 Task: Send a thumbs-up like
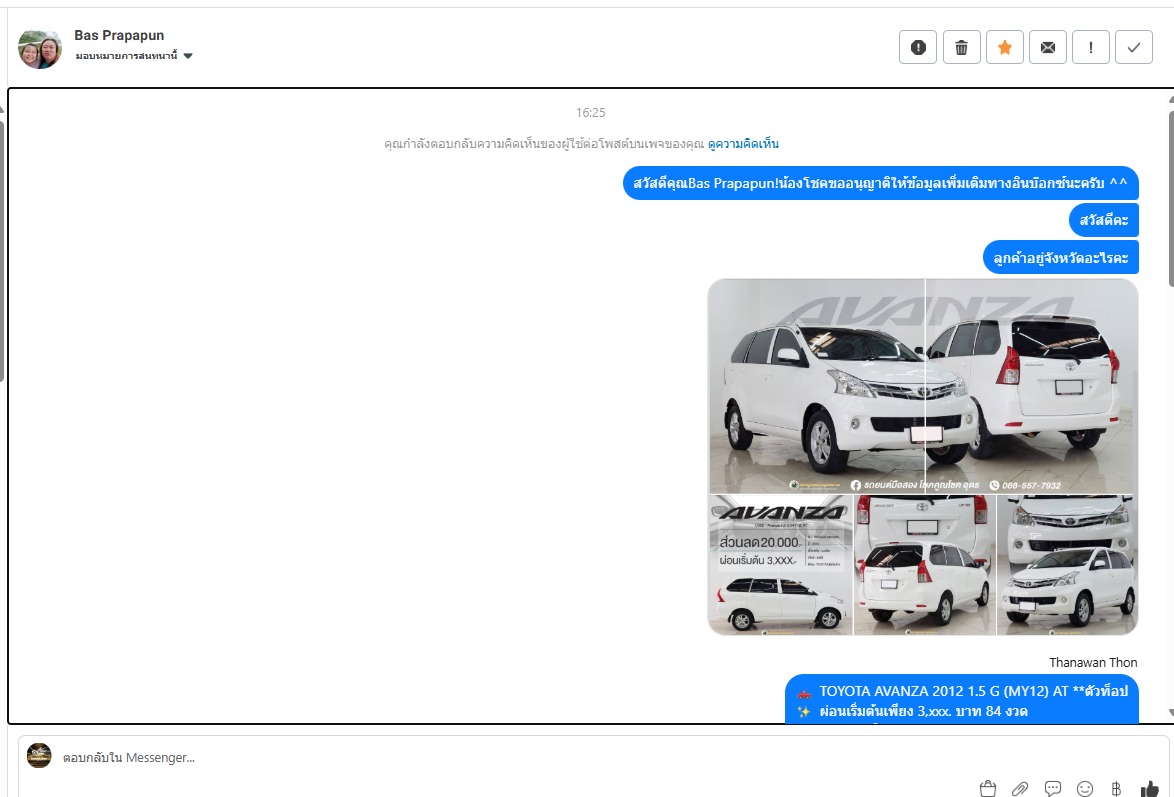coord(1149,788)
